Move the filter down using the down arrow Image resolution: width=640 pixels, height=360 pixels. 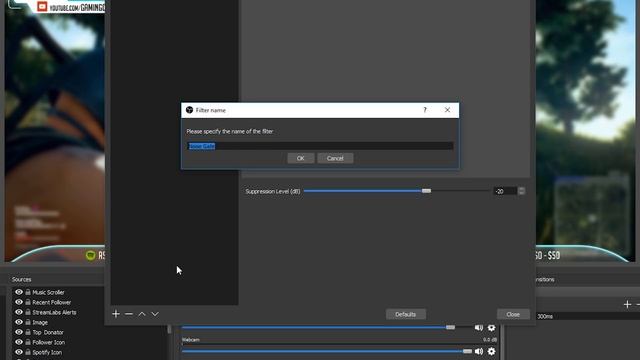[155, 314]
